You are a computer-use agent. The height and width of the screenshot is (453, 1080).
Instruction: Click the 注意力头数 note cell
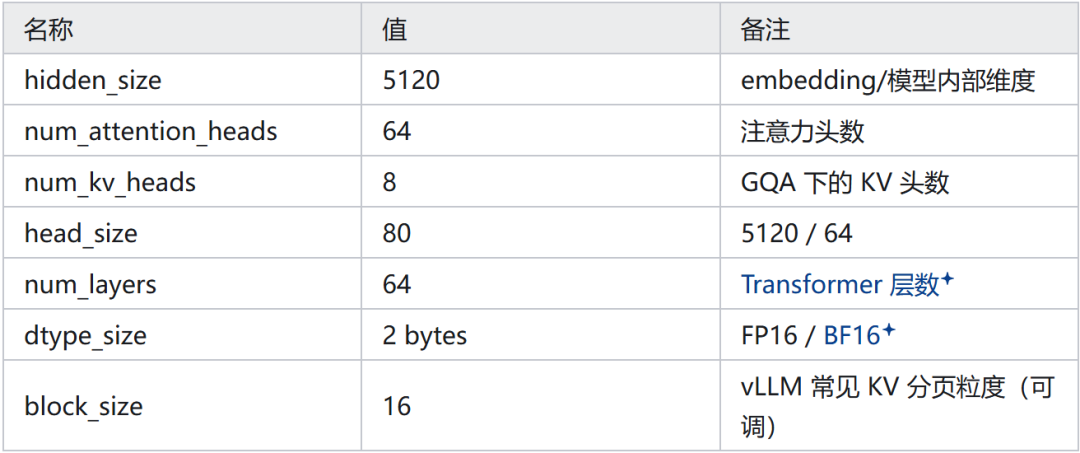pyautogui.click(x=899, y=131)
